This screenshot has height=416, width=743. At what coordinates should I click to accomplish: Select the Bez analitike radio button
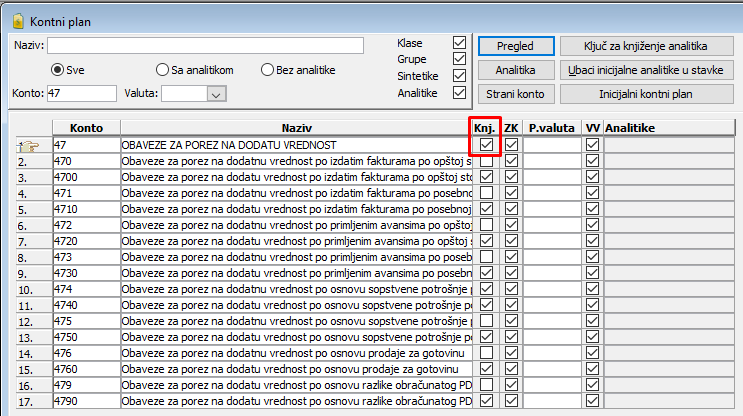[x=267, y=70]
